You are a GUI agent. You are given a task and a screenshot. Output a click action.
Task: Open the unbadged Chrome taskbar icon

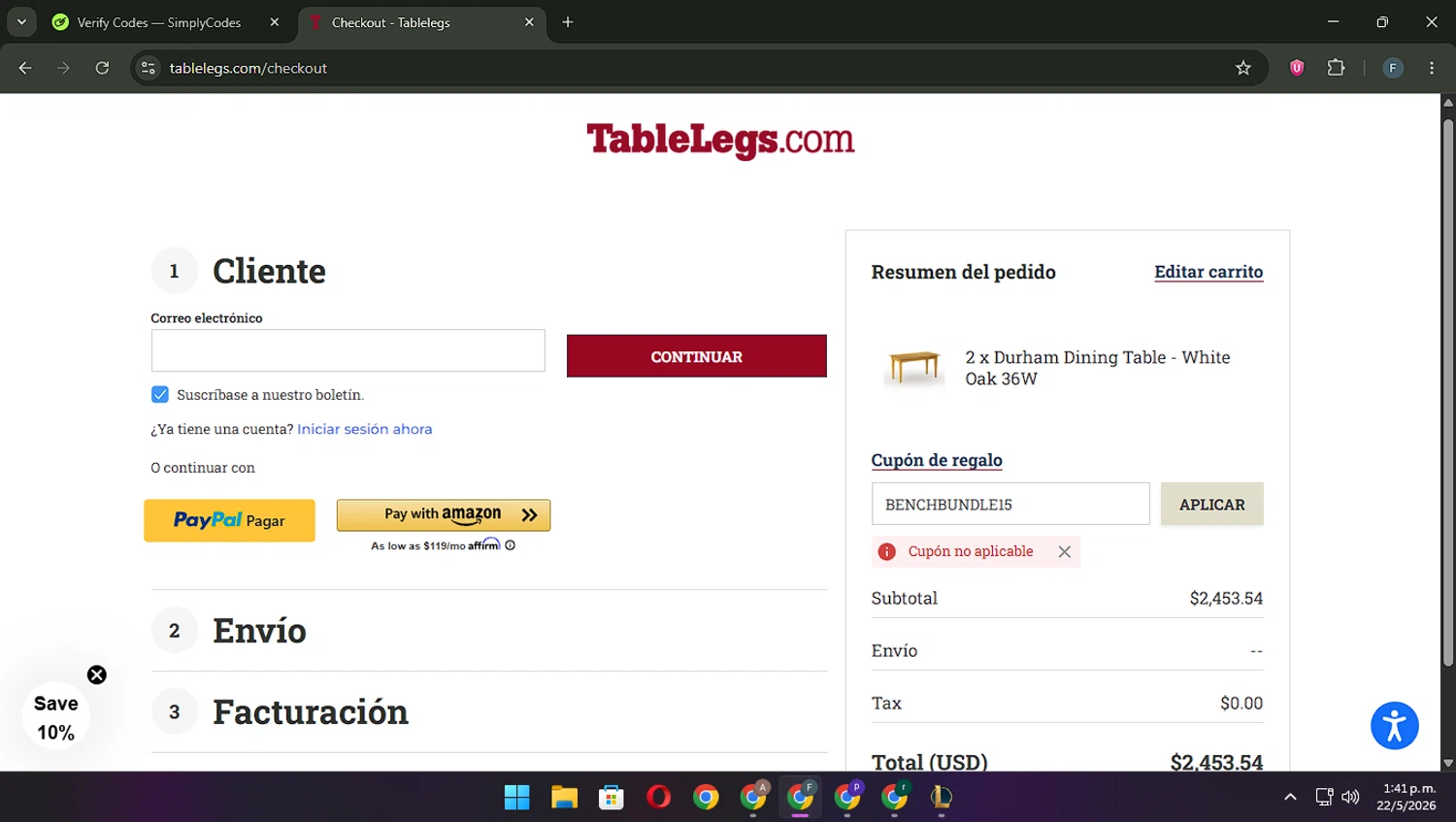click(706, 797)
